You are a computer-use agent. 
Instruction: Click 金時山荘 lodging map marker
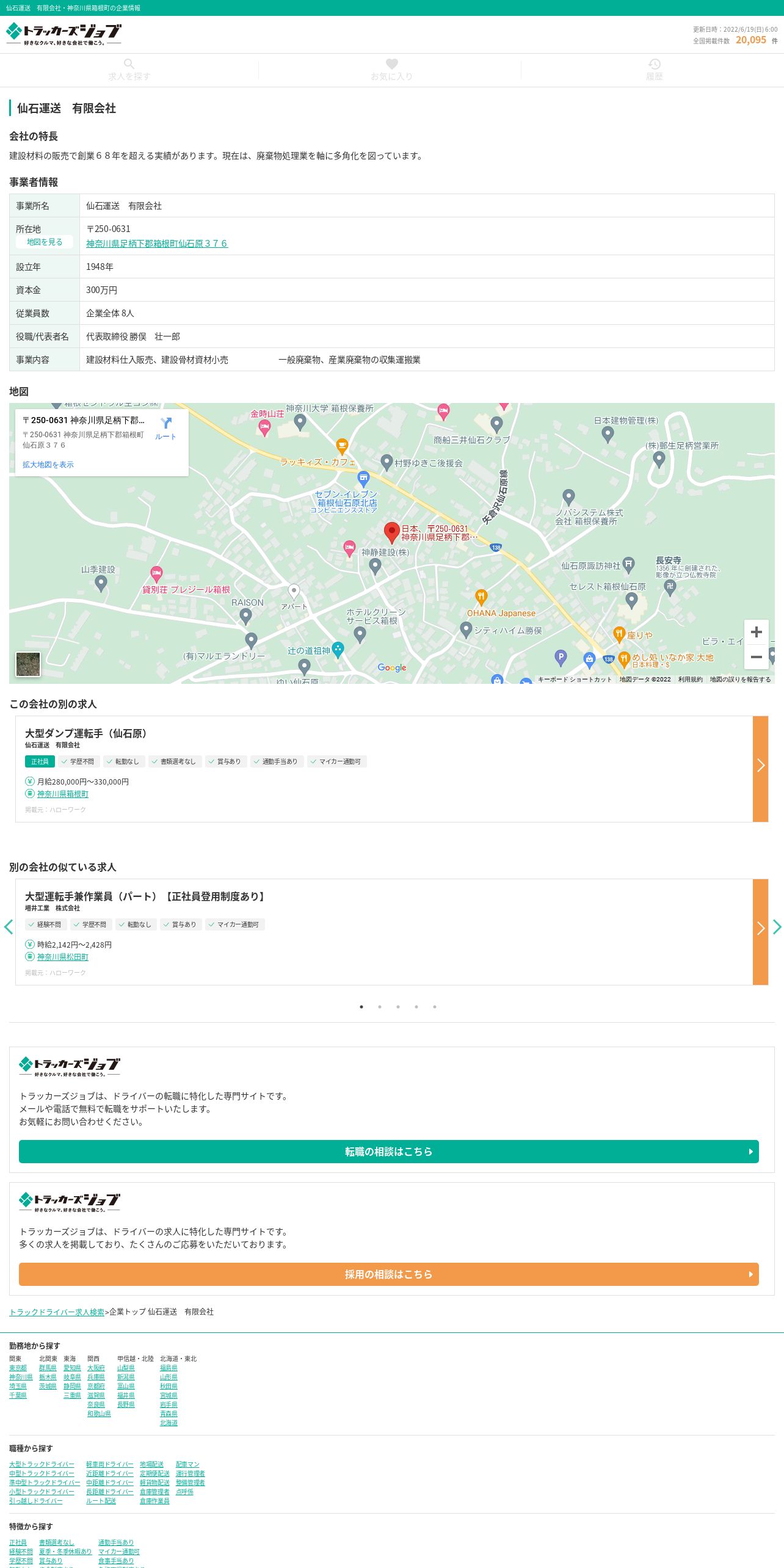pyautogui.click(x=264, y=428)
